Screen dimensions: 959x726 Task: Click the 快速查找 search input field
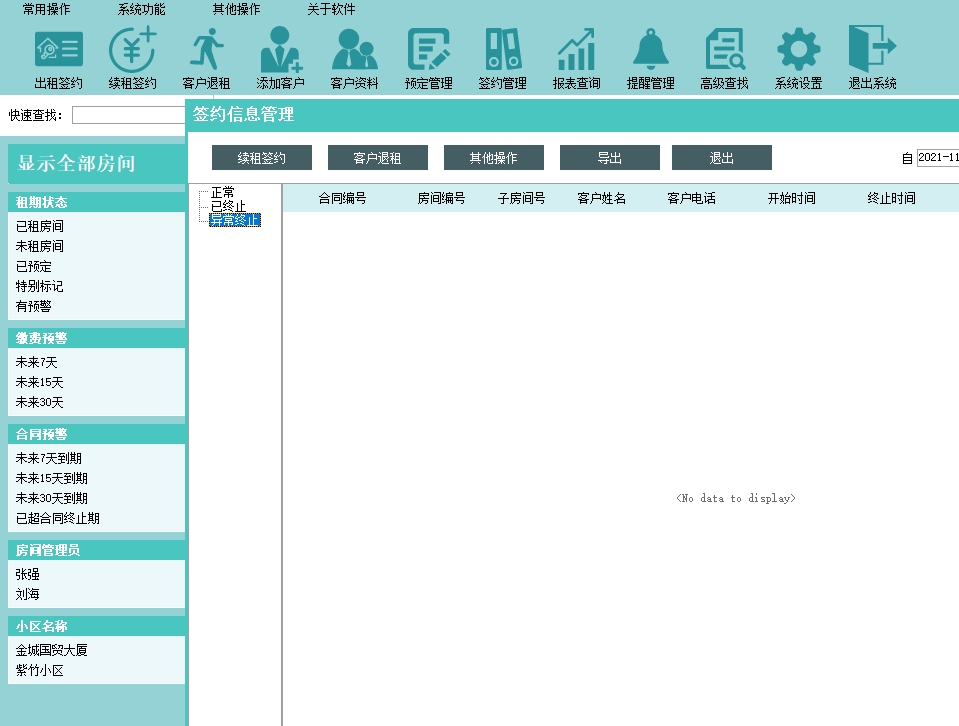click(x=128, y=115)
